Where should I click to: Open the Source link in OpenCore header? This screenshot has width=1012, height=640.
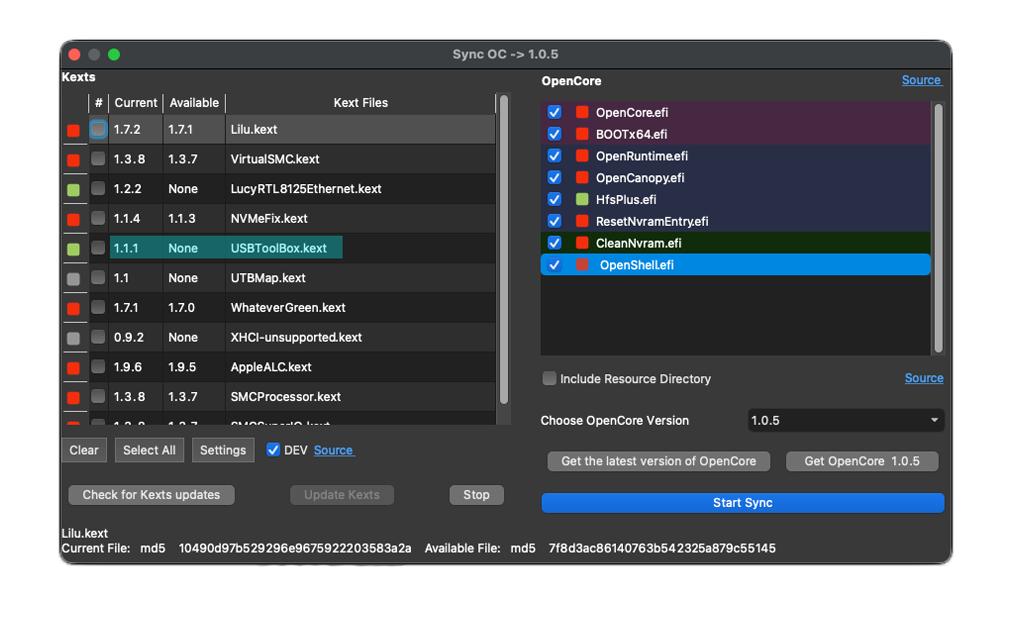pos(921,80)
